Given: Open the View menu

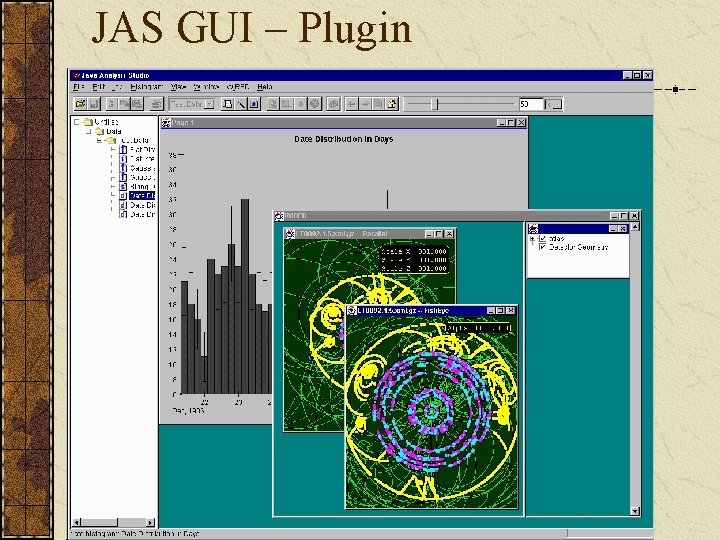Looking at the screenshot, I should pos(178,87).
